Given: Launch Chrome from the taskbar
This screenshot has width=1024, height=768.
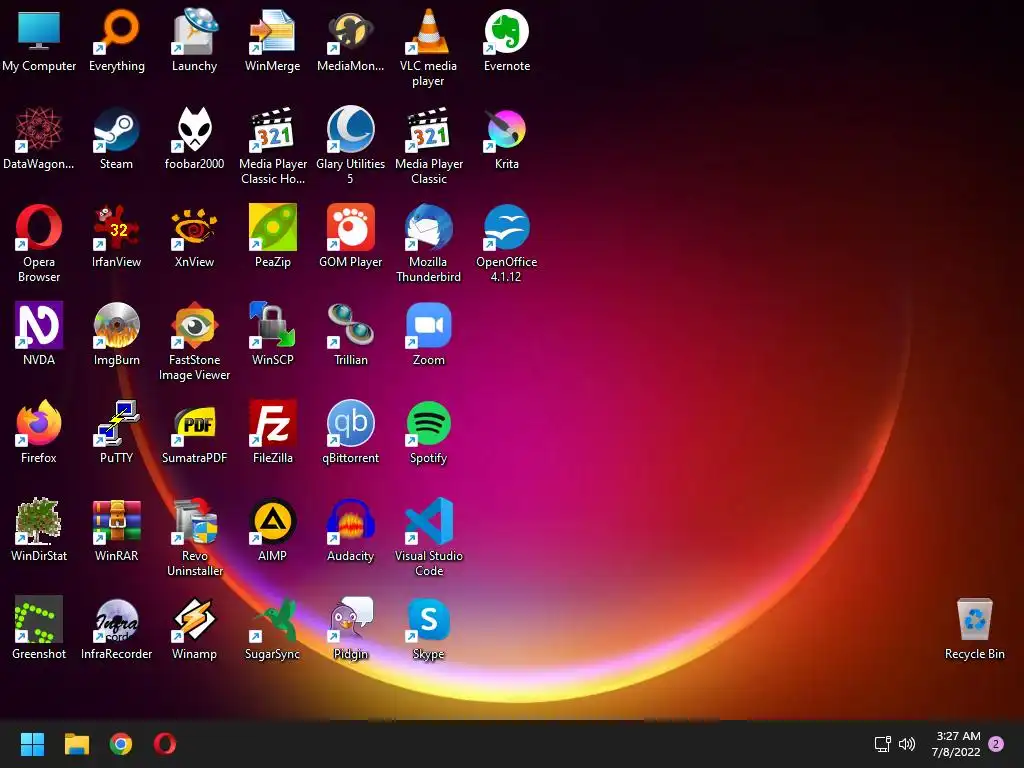Looking at the screenshot, I should (x=121, y=744).
